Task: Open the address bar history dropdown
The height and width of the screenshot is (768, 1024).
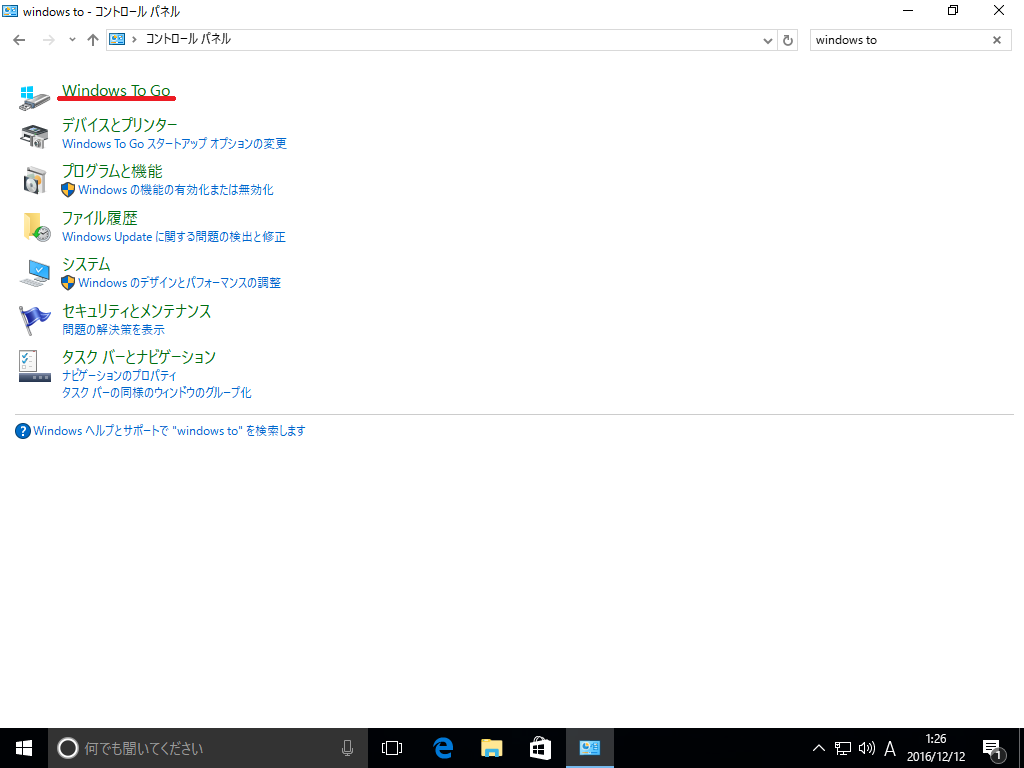Action: [767, 40]
